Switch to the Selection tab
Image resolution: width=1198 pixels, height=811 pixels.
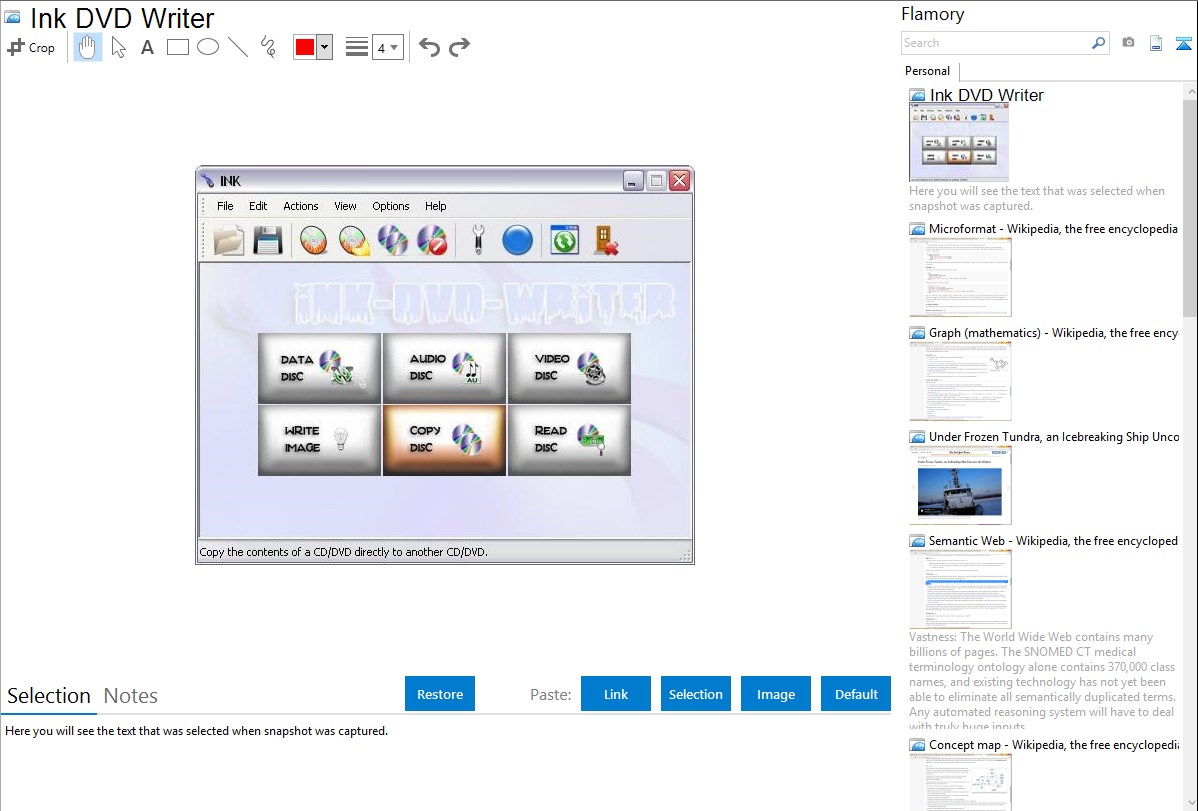click(49, 696)
